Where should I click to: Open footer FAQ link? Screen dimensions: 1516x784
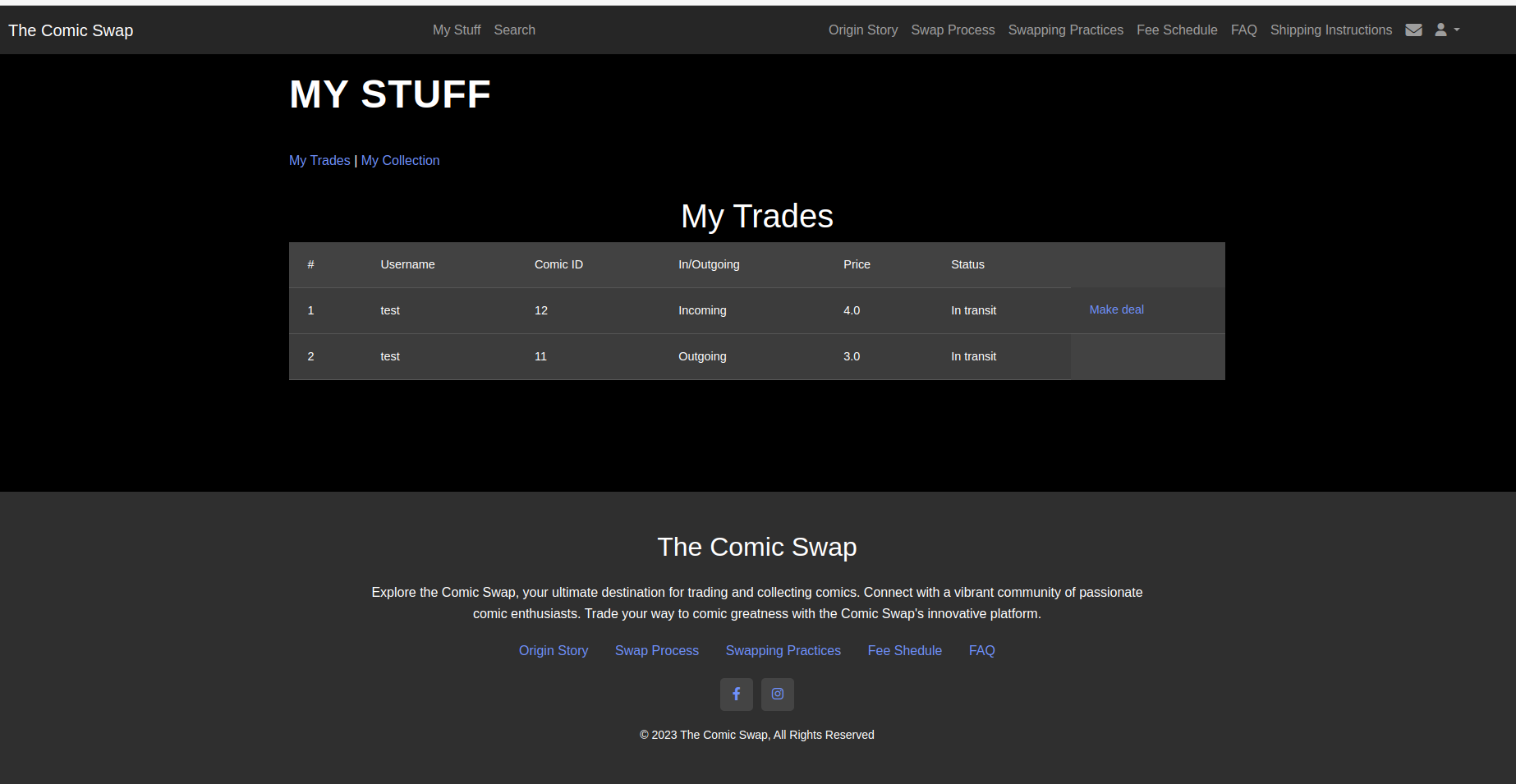981,650
